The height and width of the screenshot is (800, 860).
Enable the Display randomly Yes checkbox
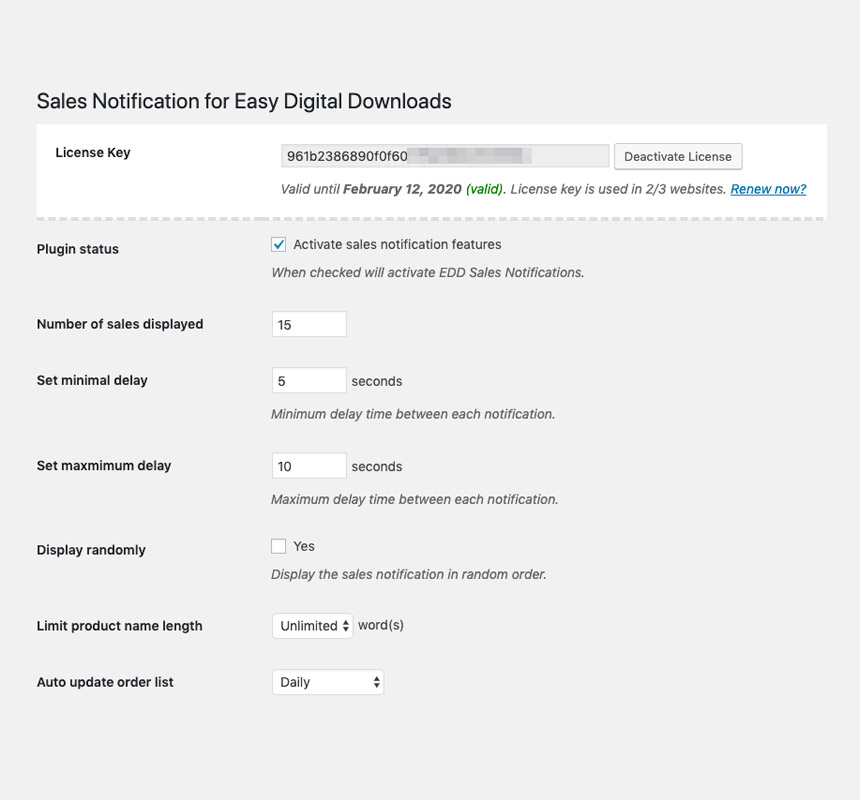[279, 546]
